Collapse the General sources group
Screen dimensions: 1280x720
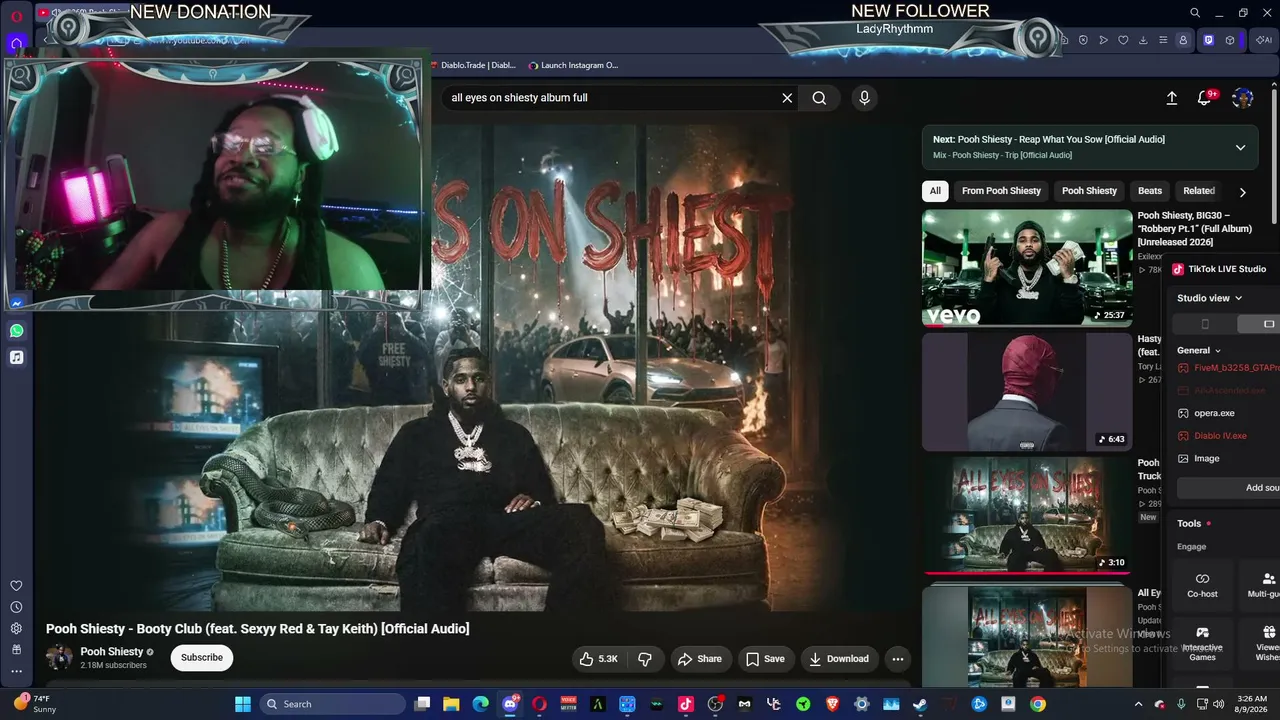1199,350
